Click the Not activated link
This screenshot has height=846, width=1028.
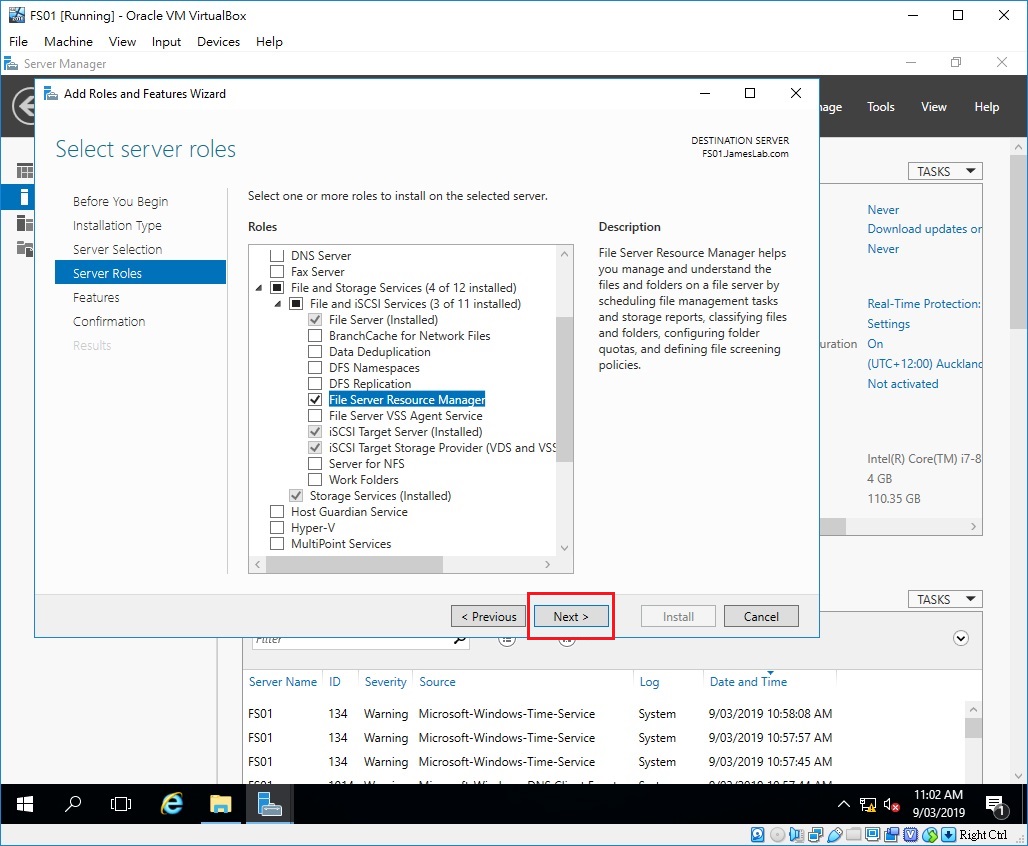point(902,384)
